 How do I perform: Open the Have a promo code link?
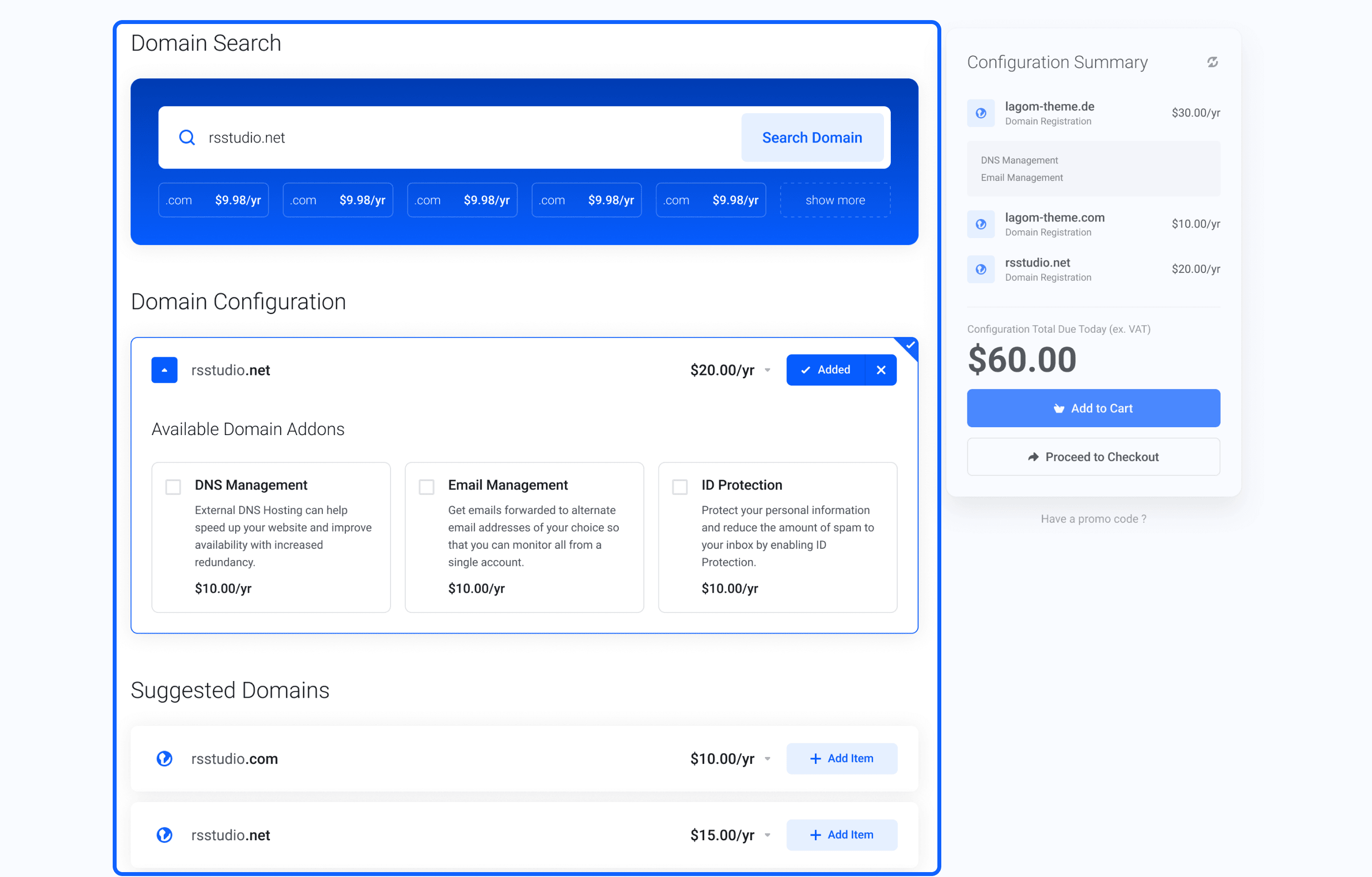[x=1093, y=518]
